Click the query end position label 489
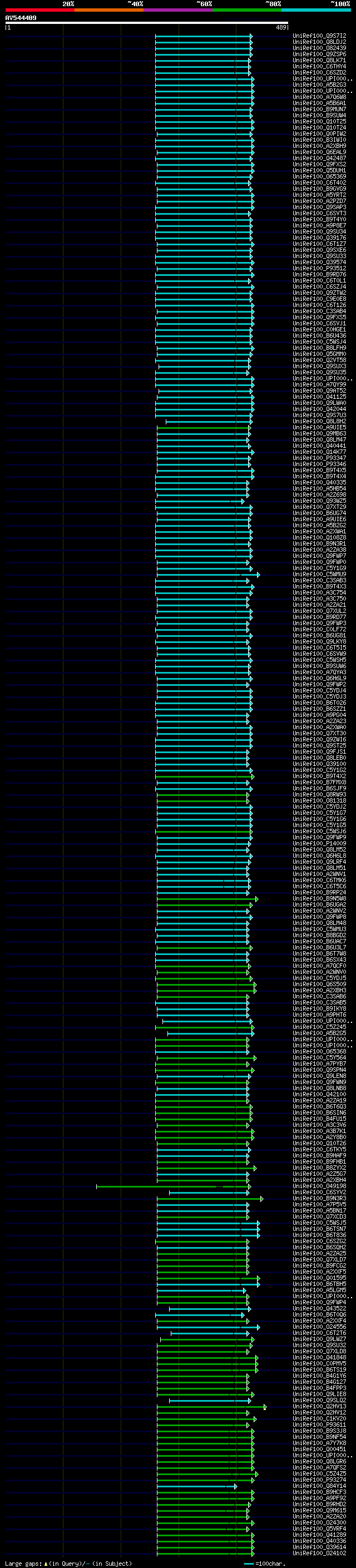 (x=280, y=27)
